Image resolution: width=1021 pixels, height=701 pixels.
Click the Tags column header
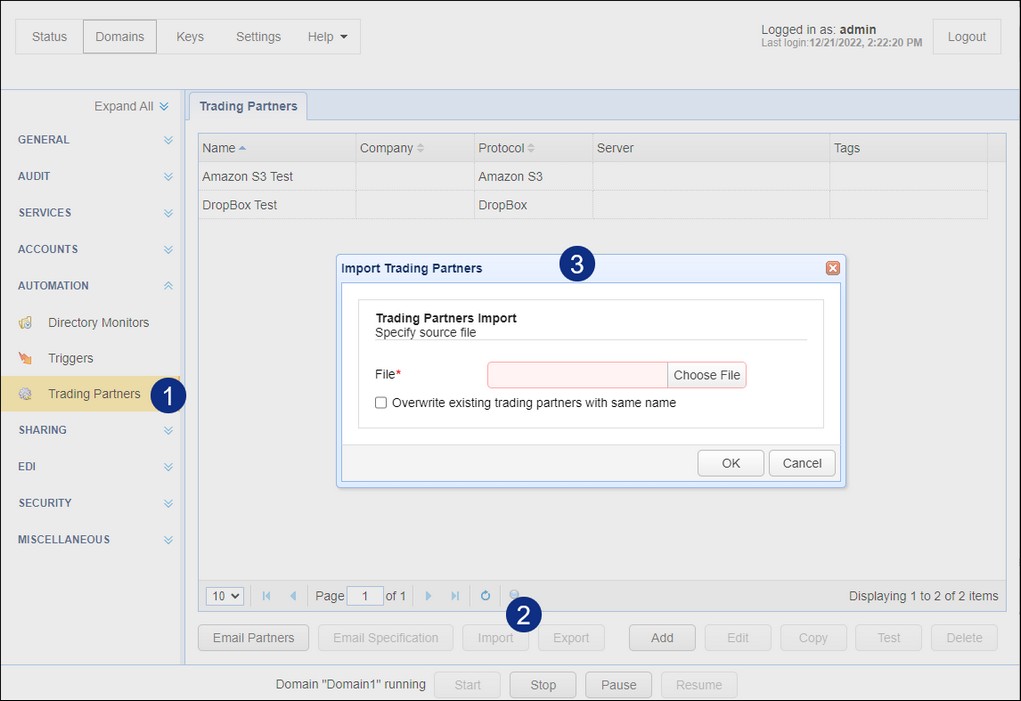coord(909,148)
